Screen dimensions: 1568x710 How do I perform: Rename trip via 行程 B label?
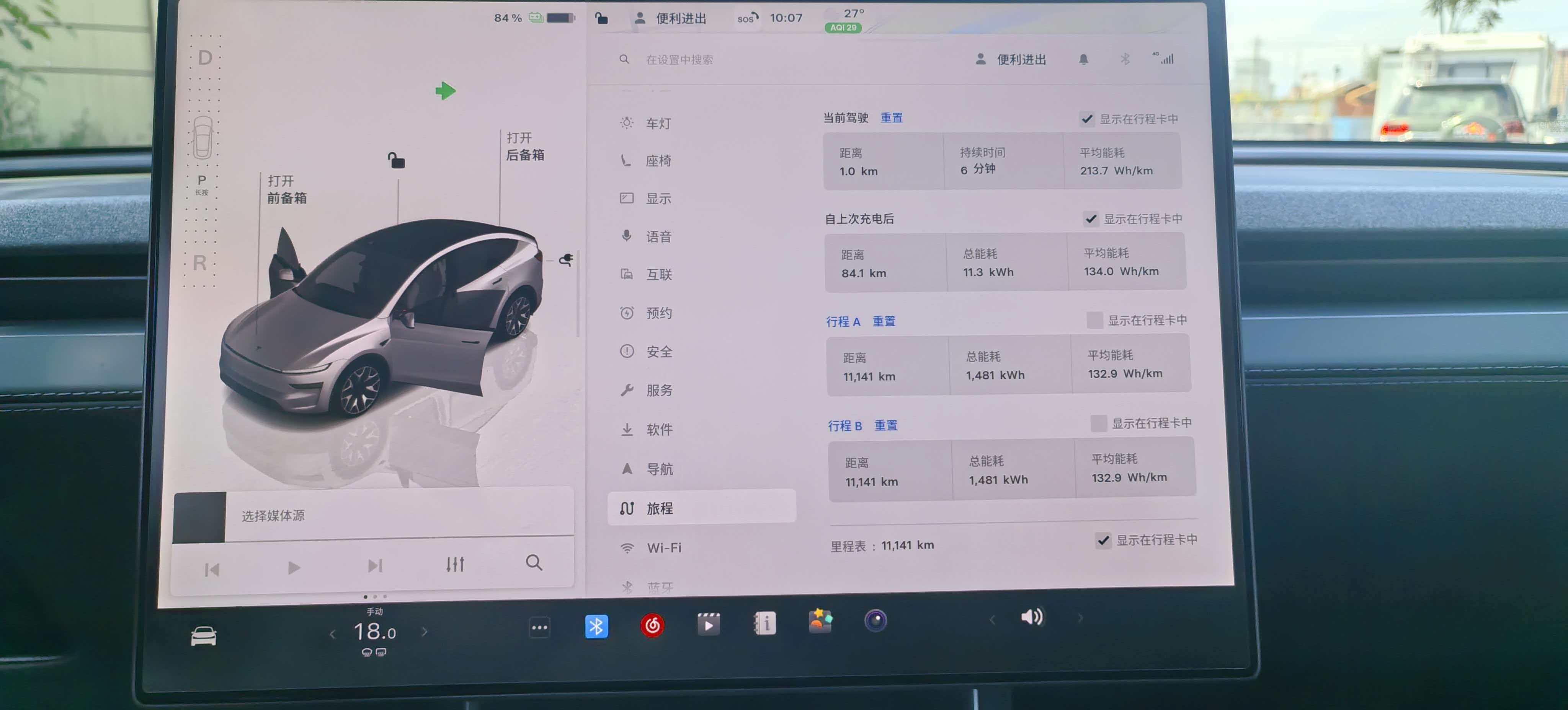tap(845, 426)
